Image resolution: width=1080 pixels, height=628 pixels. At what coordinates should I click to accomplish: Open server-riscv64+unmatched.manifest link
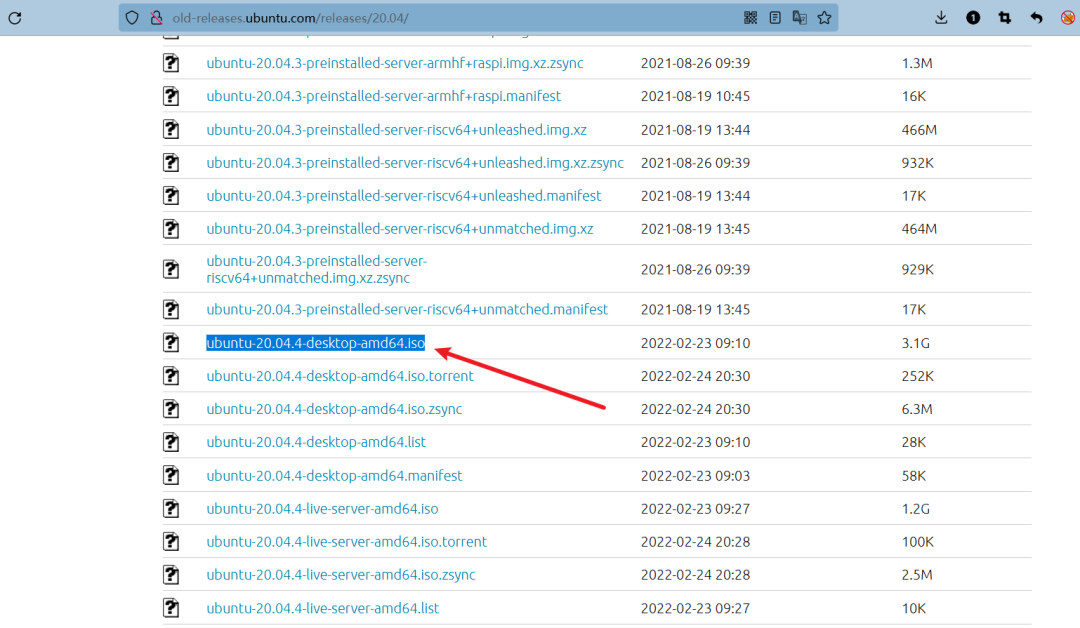406,309
